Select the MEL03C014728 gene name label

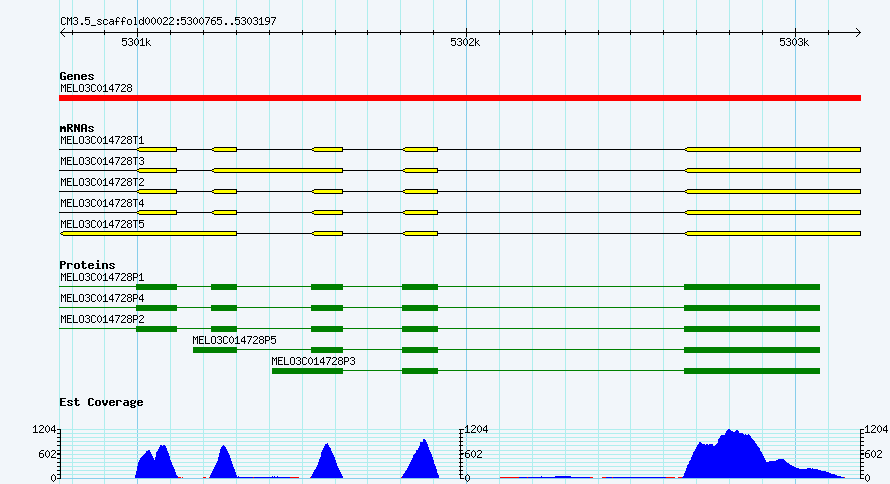[96, 89]
